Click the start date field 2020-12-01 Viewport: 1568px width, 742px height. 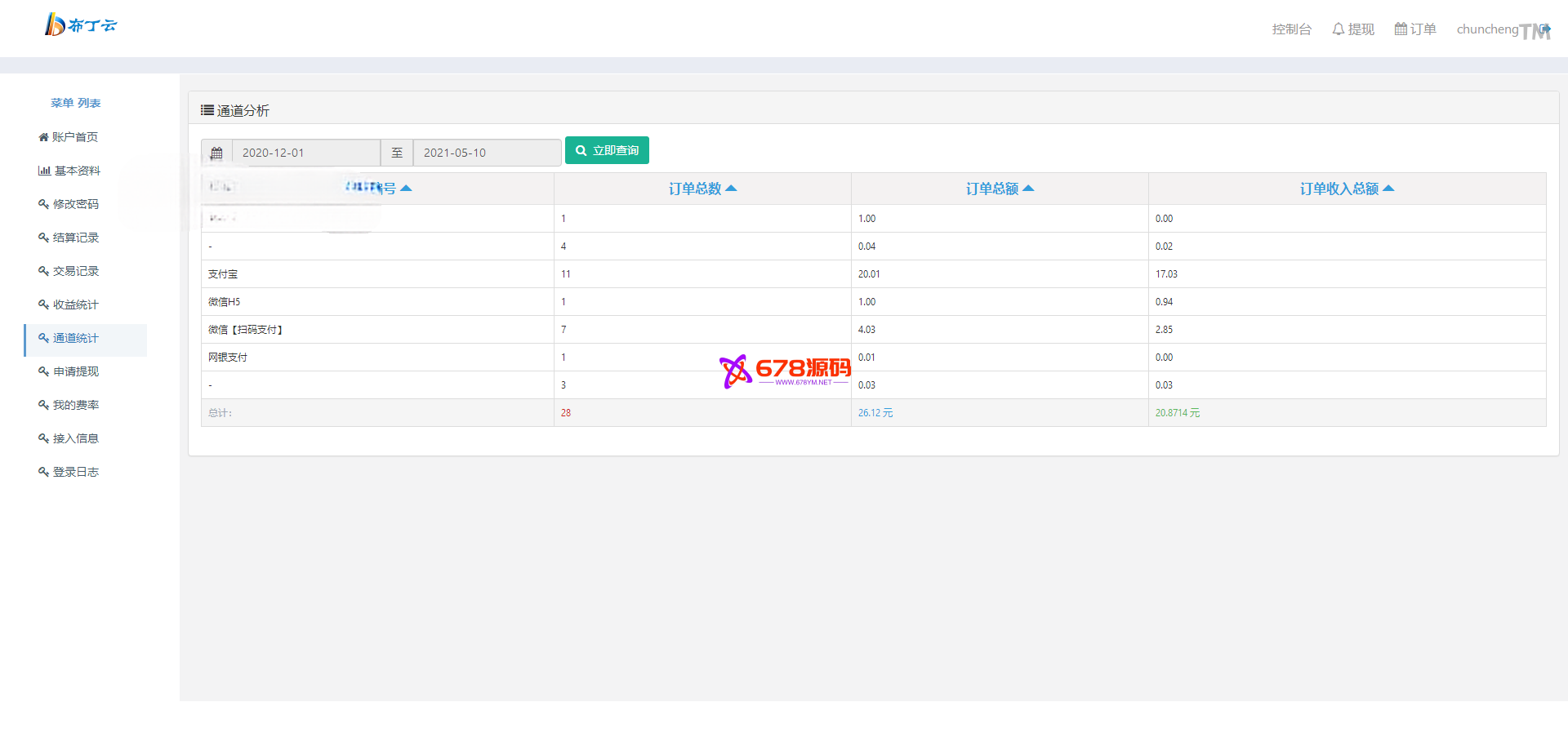click(306, 153)
